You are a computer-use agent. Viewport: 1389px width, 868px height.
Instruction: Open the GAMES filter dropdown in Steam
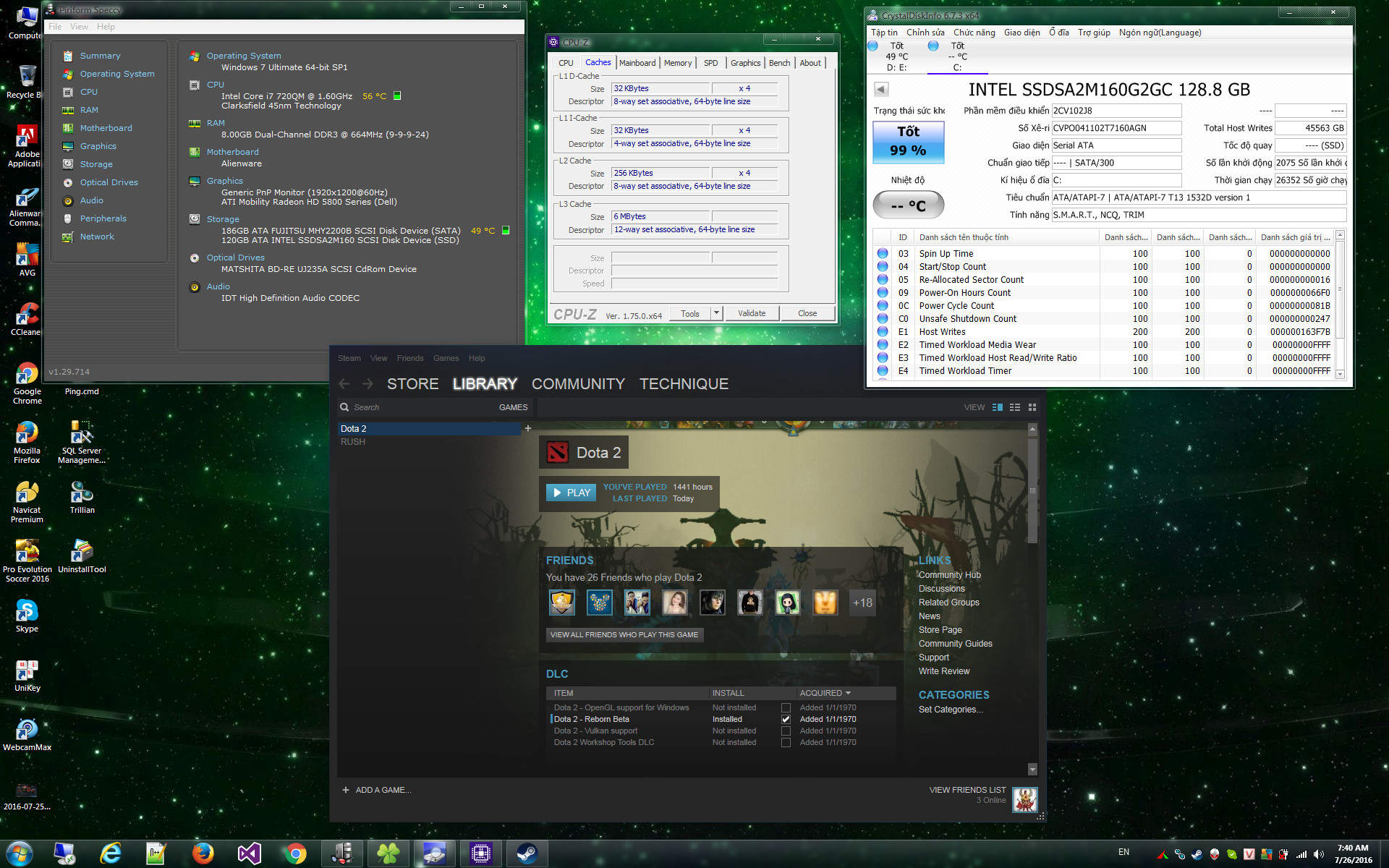point(513,407)
